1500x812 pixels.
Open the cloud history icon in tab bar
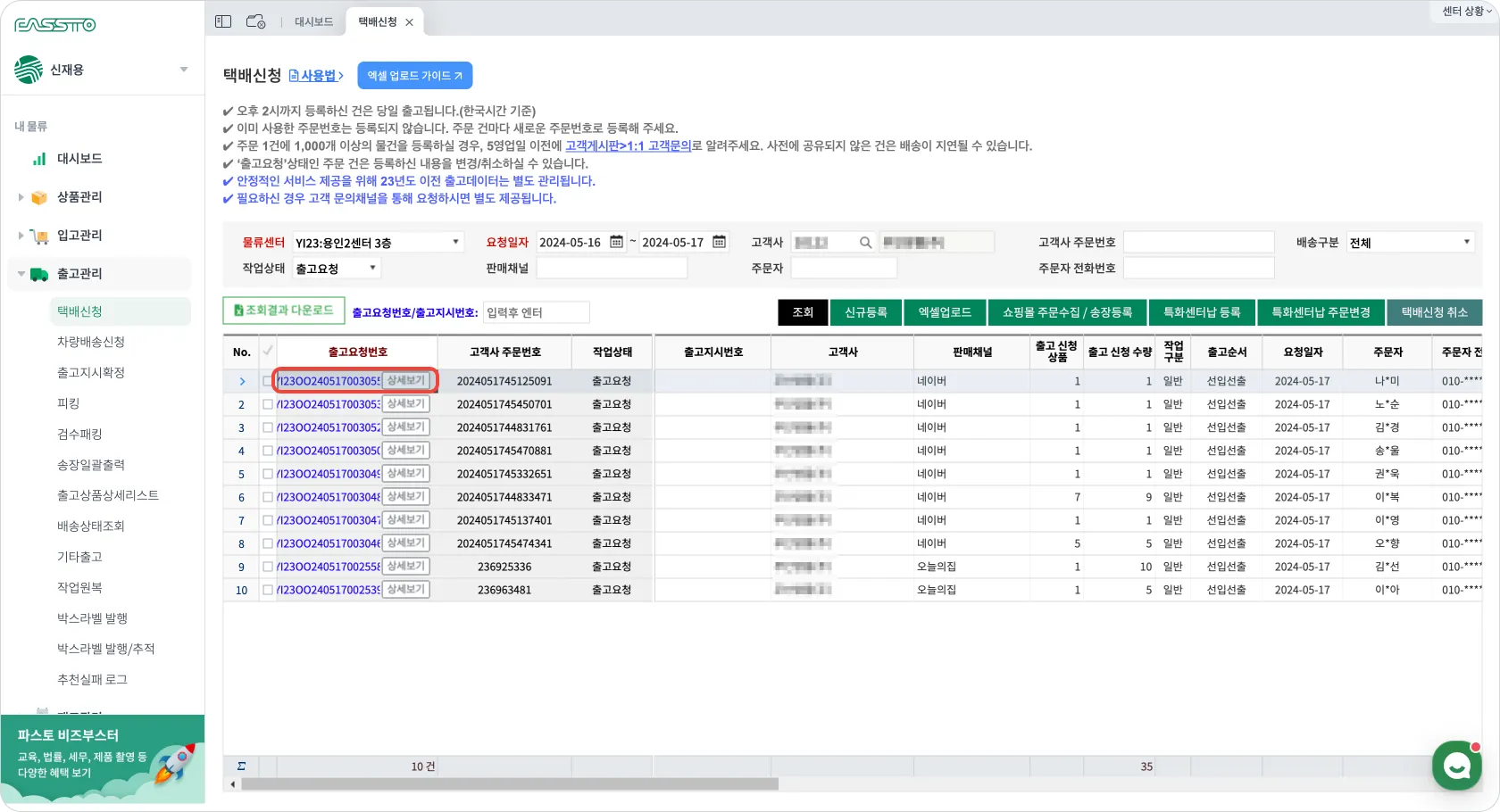pos(255,21)
